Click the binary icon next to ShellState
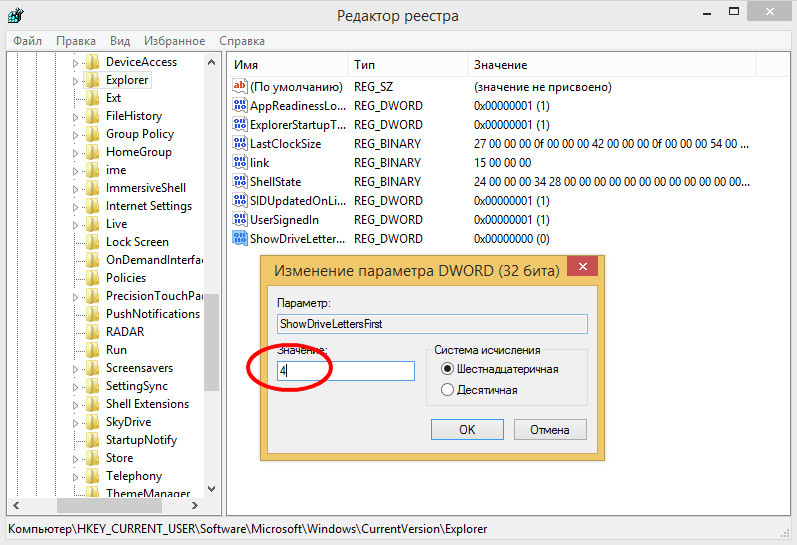This screenshot has width=797, height=545. point(240,181)
